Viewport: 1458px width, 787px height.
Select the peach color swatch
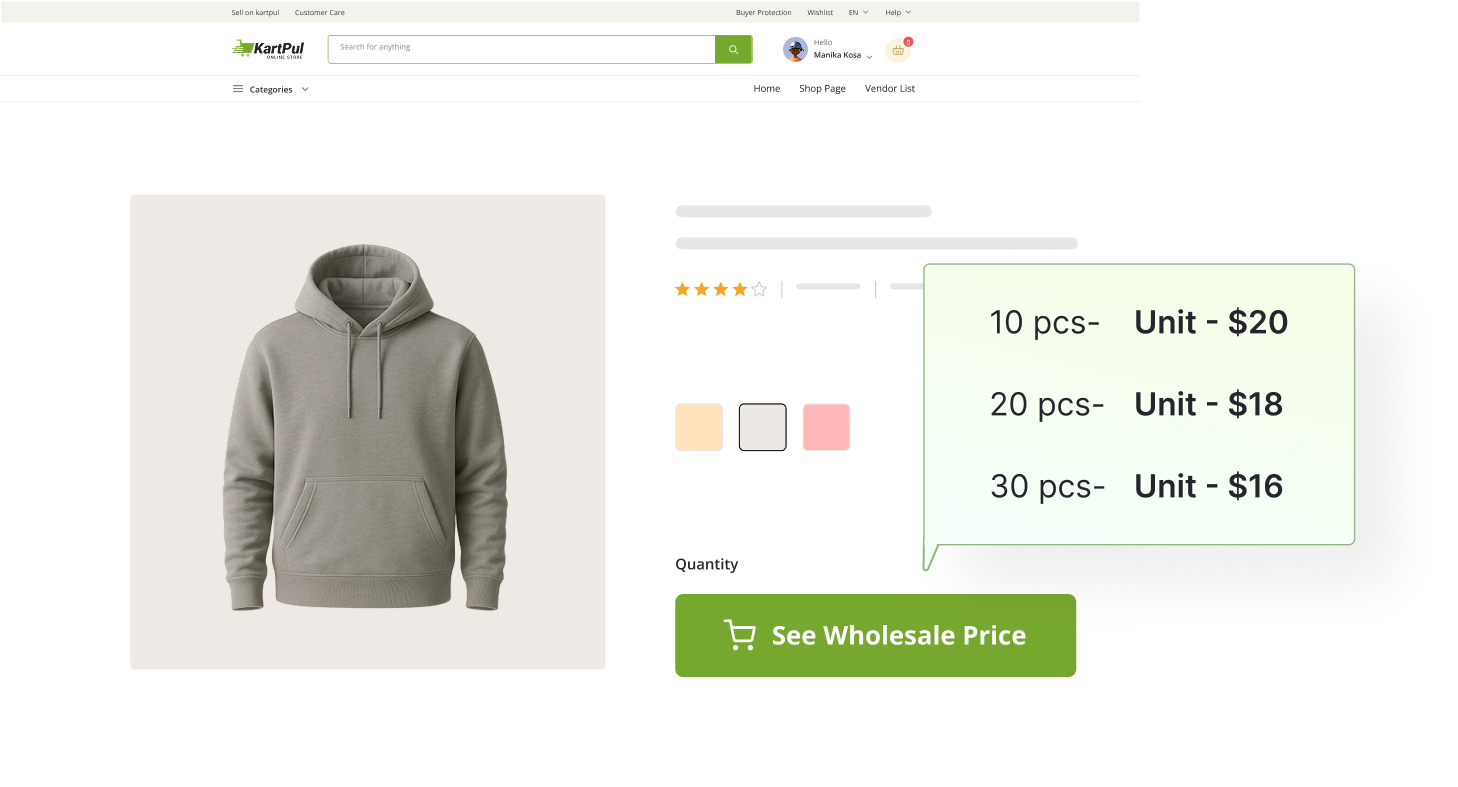(x=699, y=427)
